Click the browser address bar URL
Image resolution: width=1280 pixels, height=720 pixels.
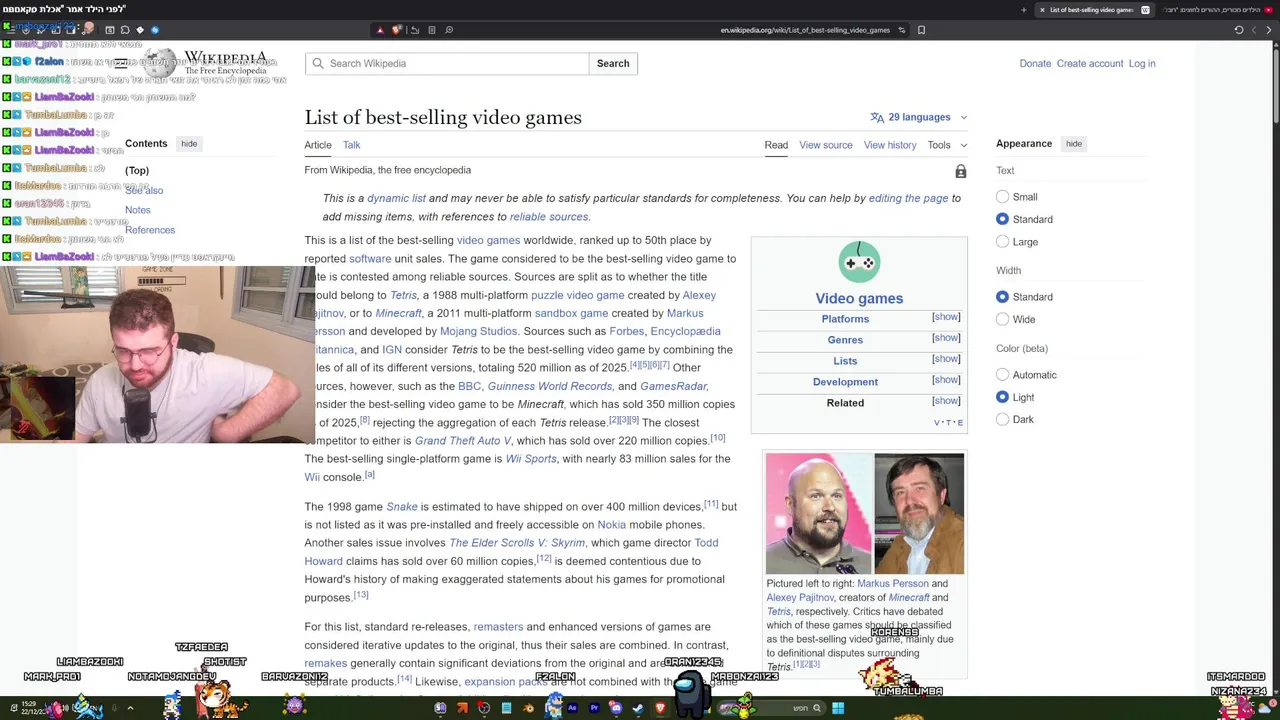[805, 30]
